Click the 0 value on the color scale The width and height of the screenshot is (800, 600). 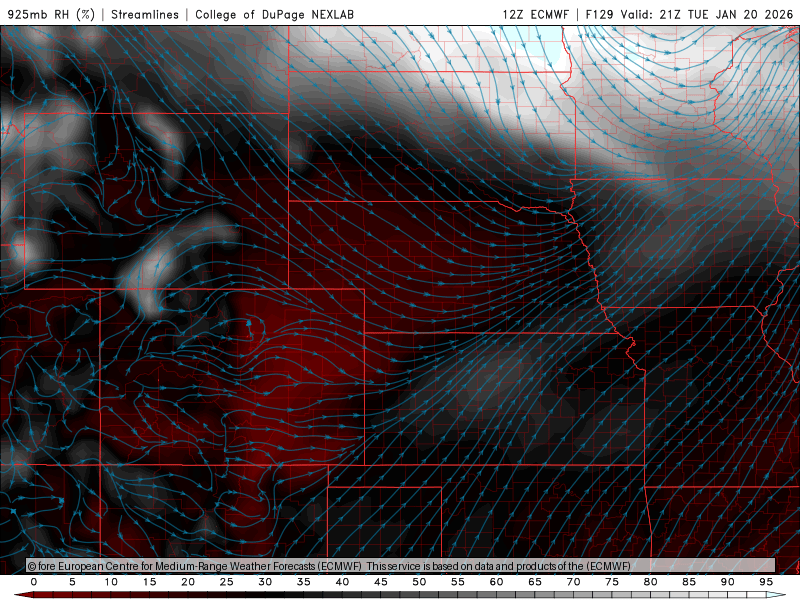point(34,582)
